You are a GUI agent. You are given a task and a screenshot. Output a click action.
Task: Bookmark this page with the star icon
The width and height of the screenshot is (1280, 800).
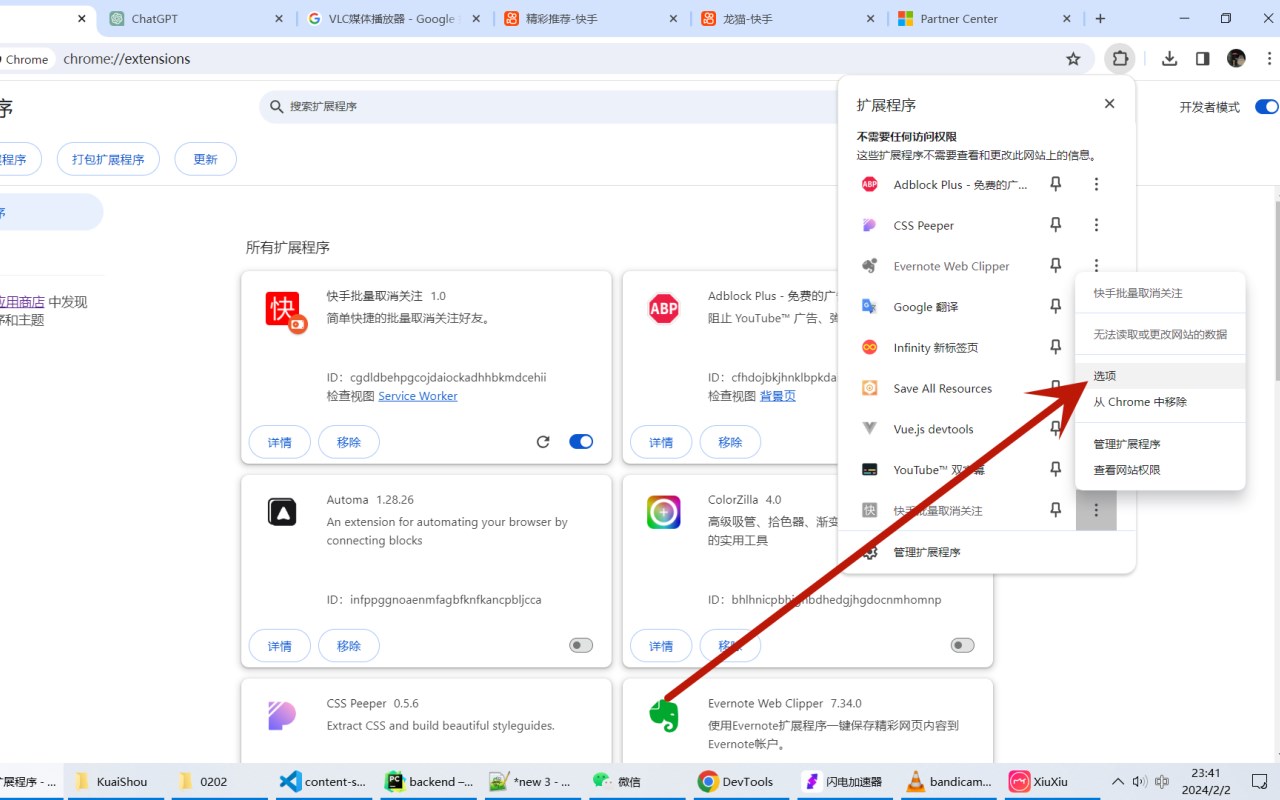[1073, 59]
